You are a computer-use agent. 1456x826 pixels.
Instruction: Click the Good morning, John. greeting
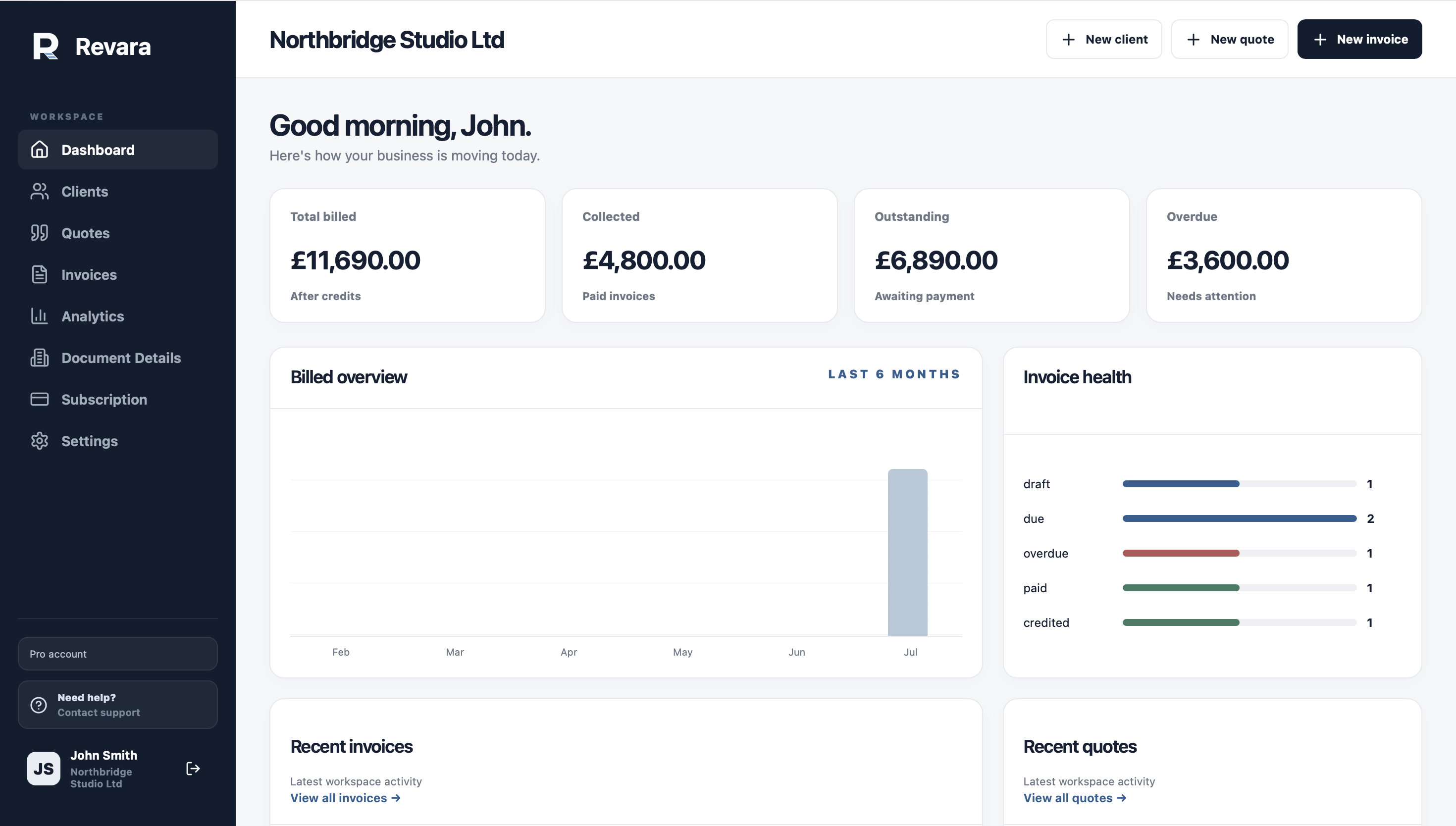pos(400,125)
